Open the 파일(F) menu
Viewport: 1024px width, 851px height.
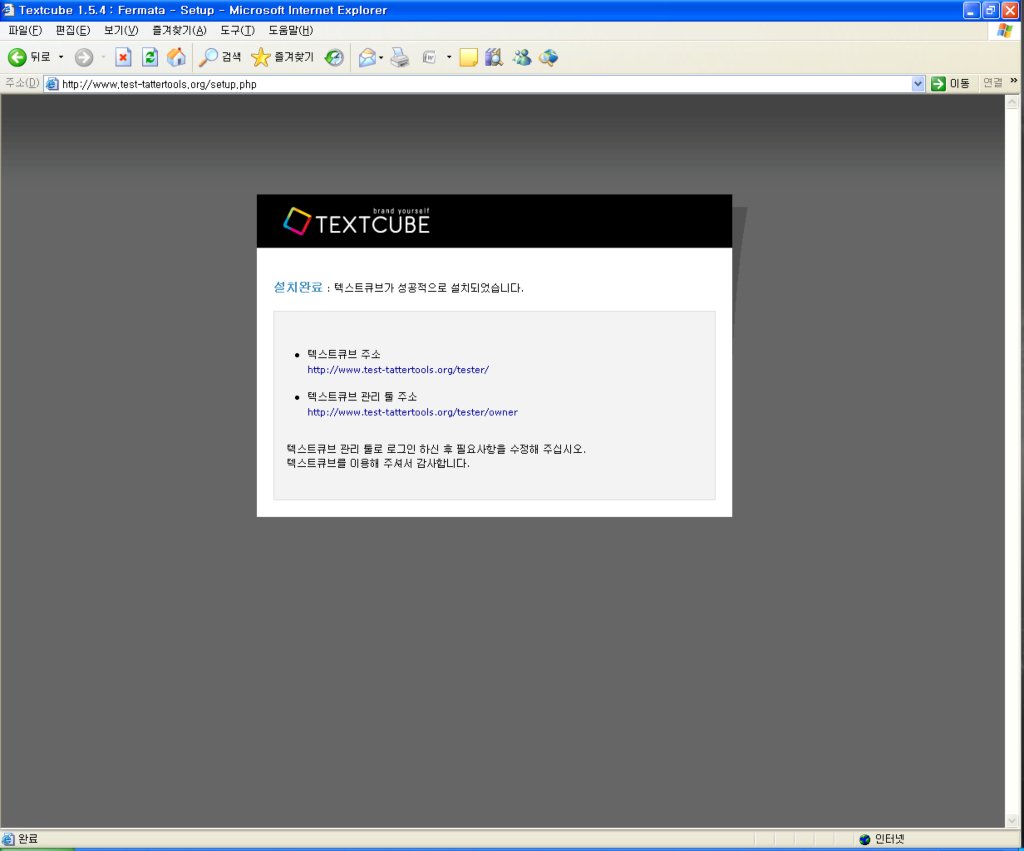pyautogui.click(x=25, y=30)
